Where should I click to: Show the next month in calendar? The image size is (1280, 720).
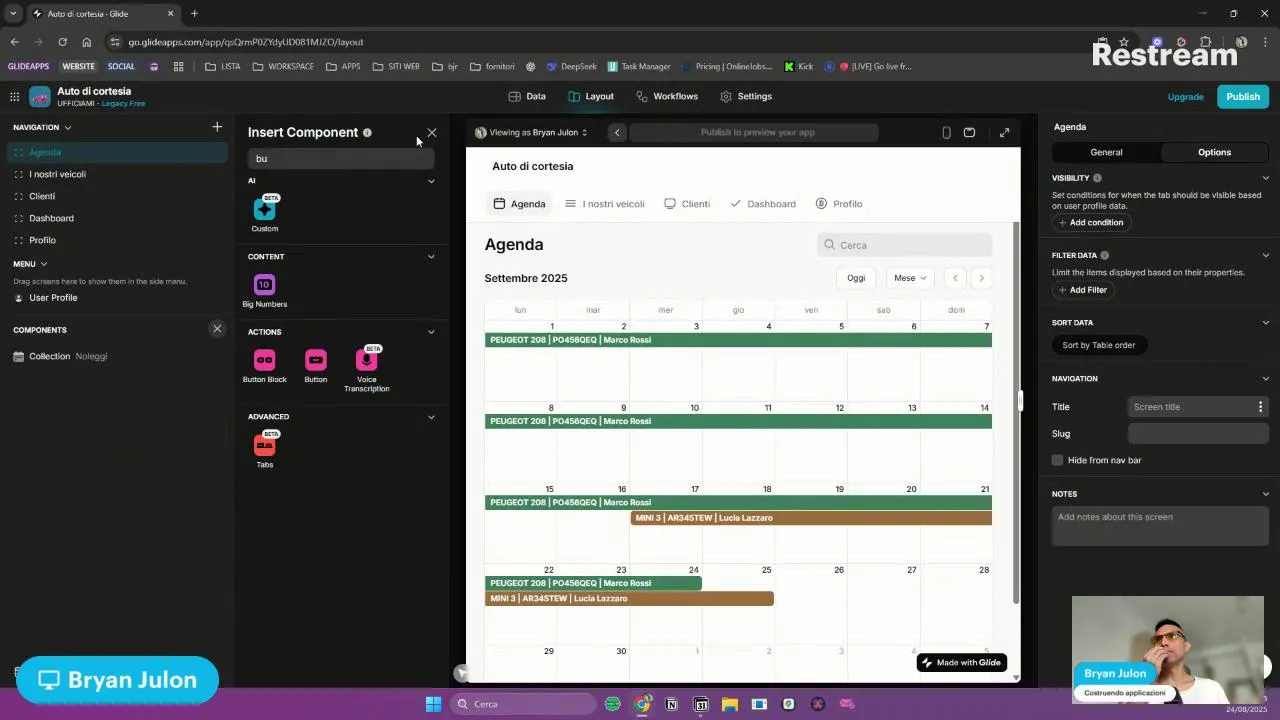(981, 278)
